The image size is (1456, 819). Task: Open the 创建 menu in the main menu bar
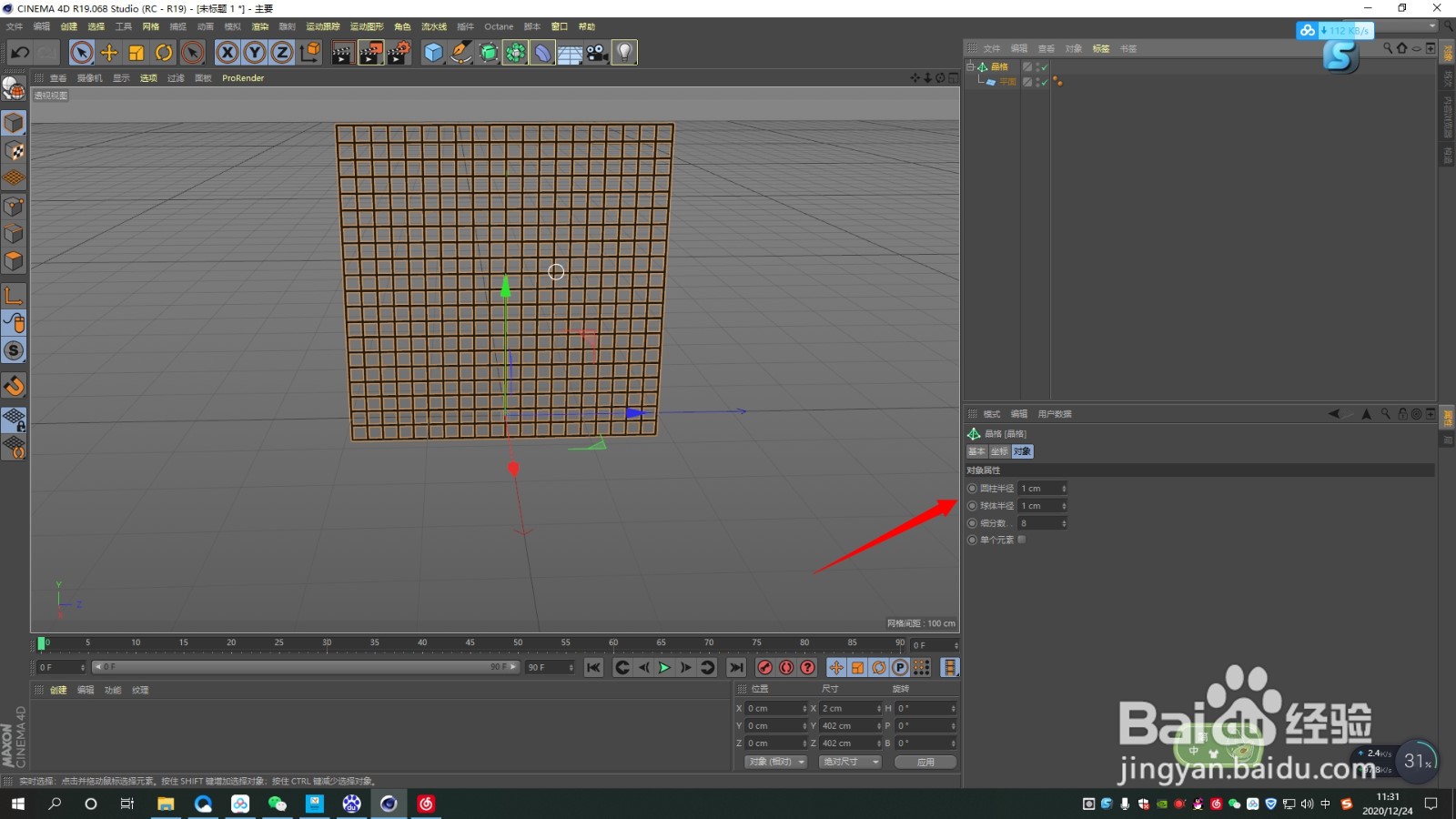pyautogui.click(x=69, y=26)
